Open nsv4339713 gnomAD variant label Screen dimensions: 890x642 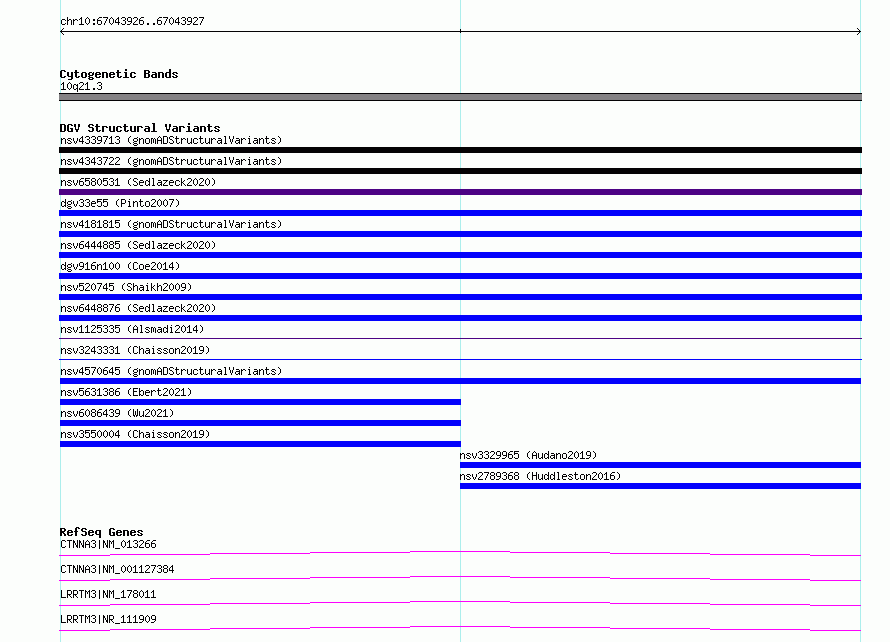171,140
